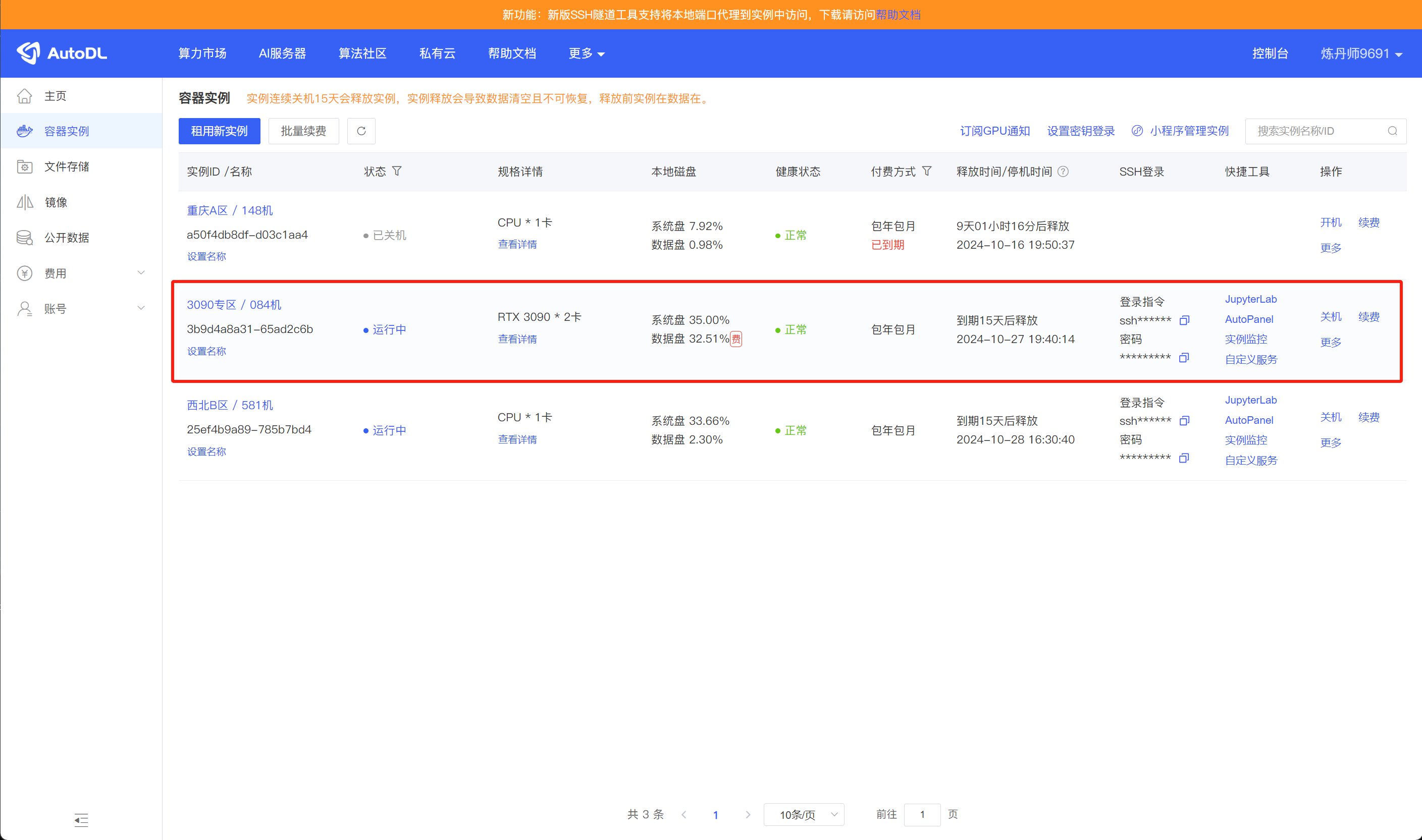Collapse the sidebar with the bottom icon
The image size is (1422, 840).
81,820
